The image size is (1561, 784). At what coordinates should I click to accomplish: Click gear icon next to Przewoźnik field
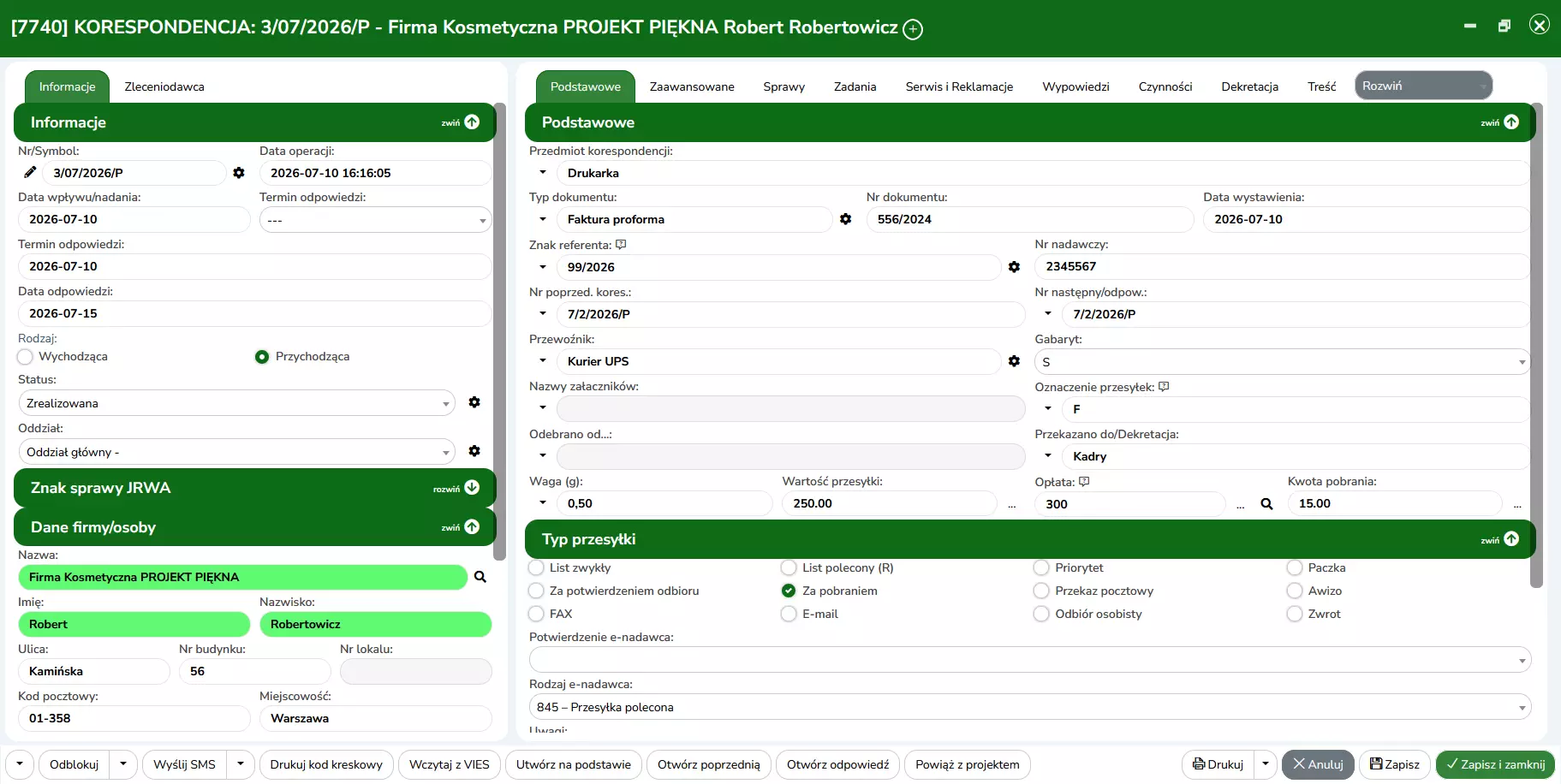point(1014,361)
